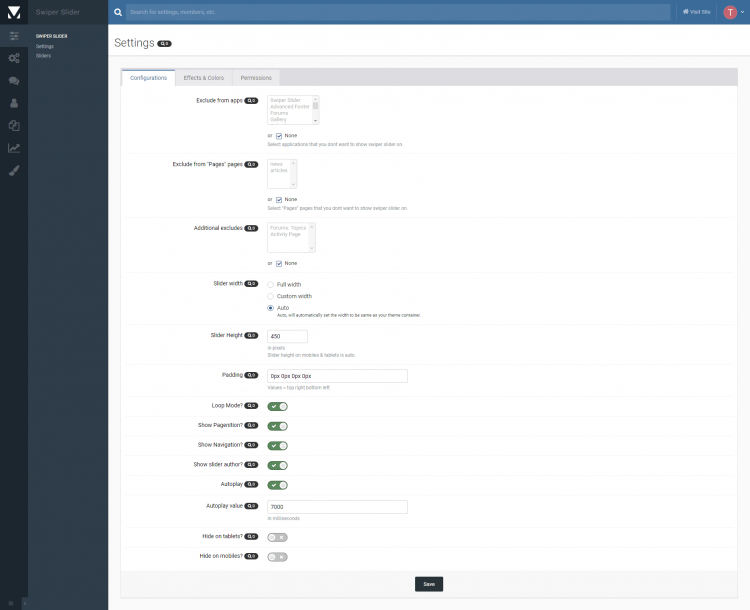Open the Members person icon

(14, 103)
